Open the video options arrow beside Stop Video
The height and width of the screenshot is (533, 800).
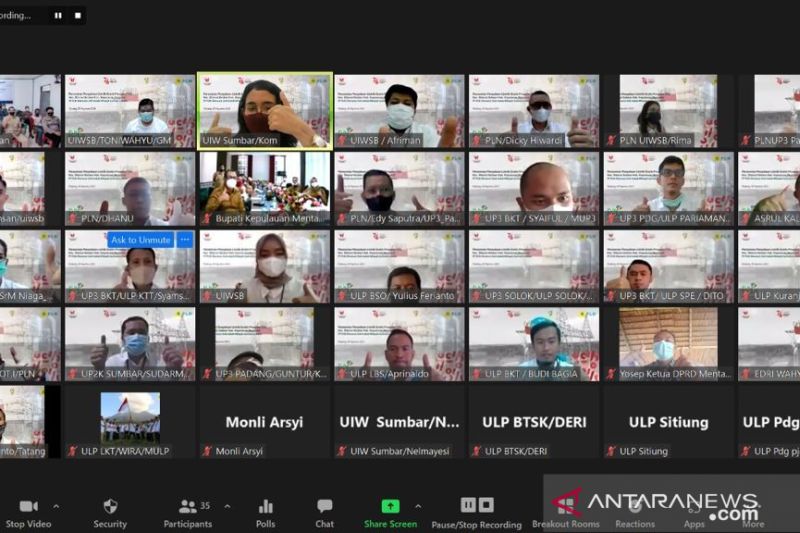tap(56, 506)
